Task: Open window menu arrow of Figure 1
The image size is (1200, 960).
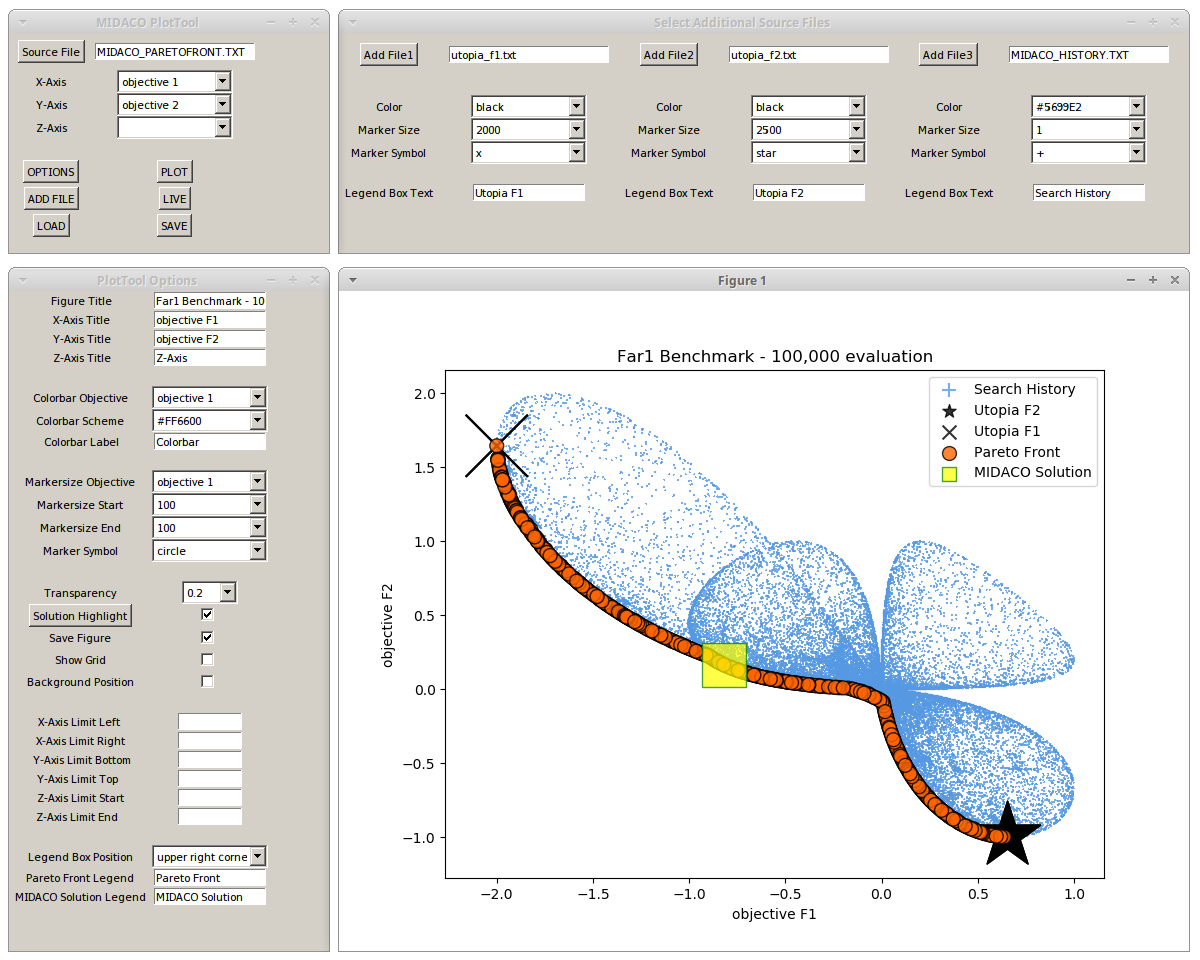Action: [353, 281]
